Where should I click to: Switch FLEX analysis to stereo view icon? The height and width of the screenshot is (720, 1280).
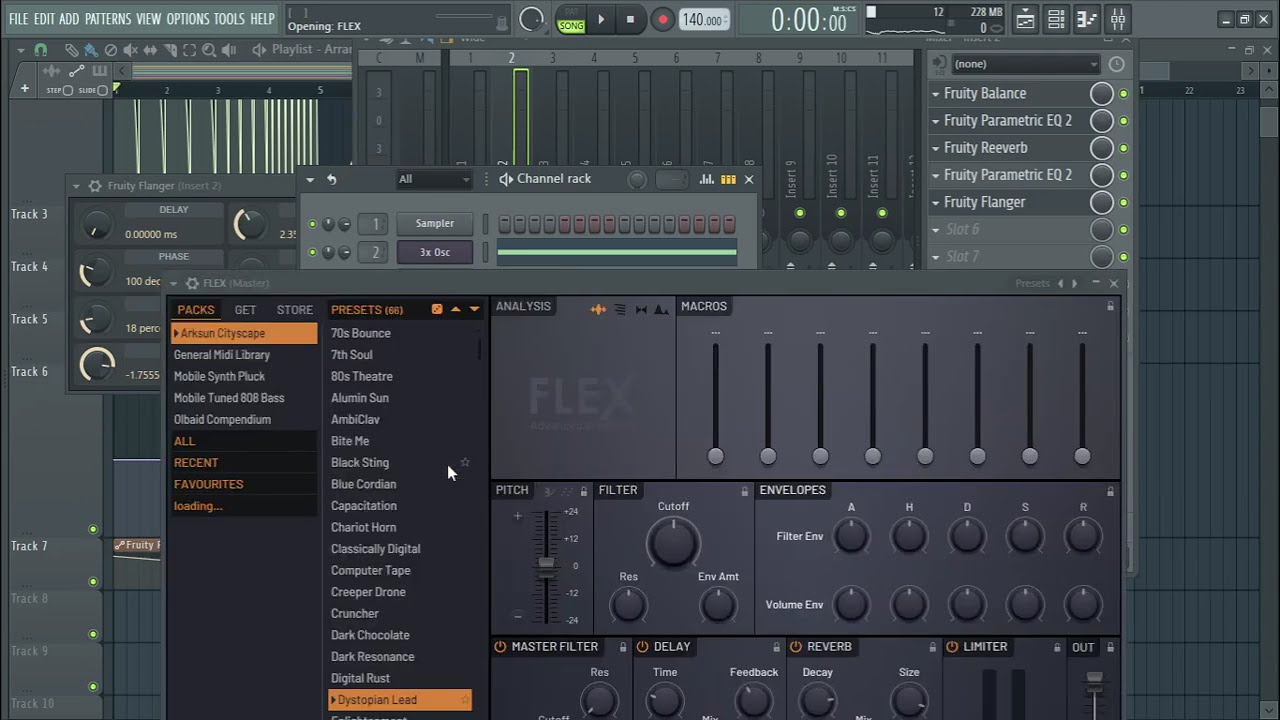coord(641,309)
